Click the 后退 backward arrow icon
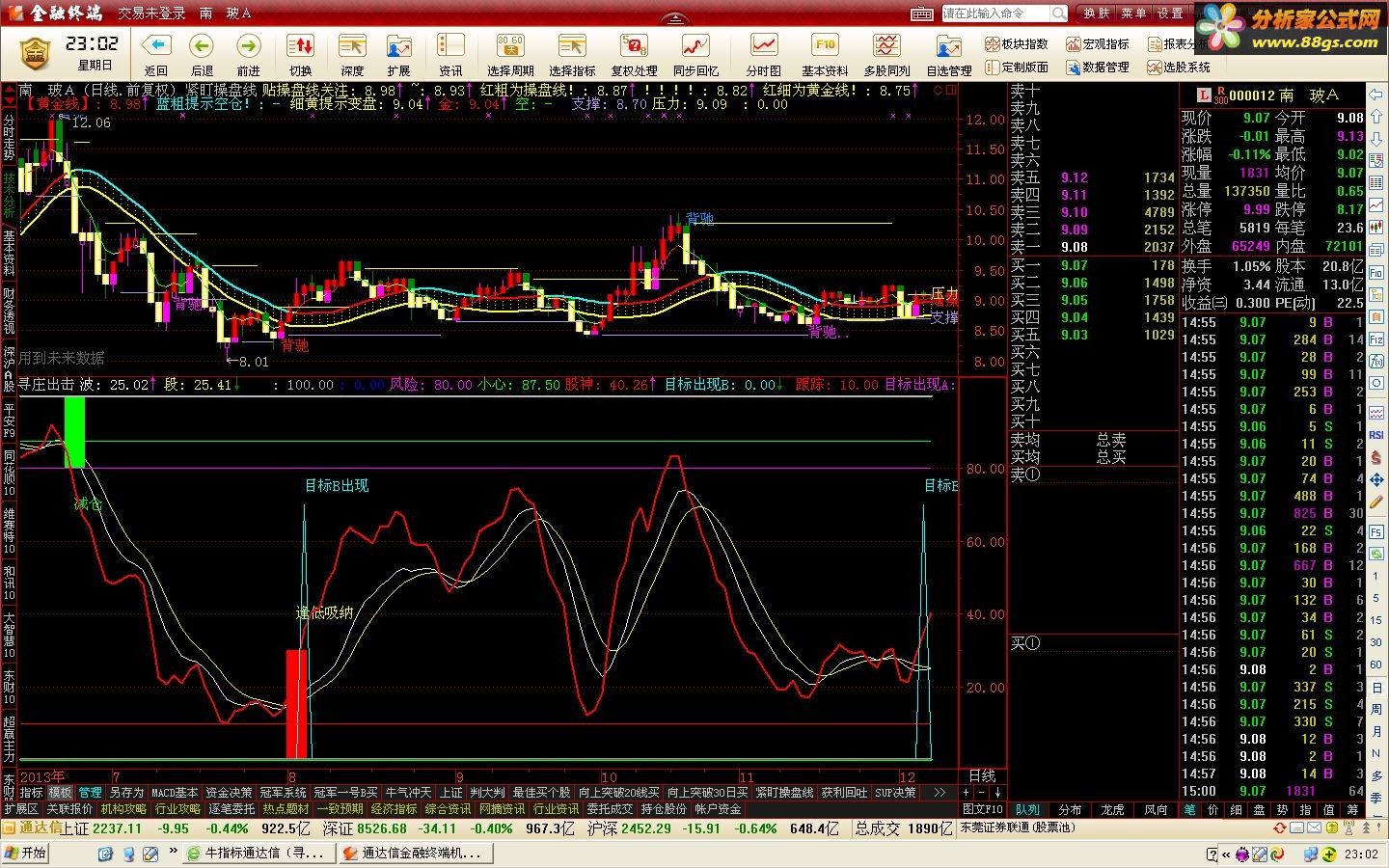The width and height of the screenshot is (1389, 868). 202,54
